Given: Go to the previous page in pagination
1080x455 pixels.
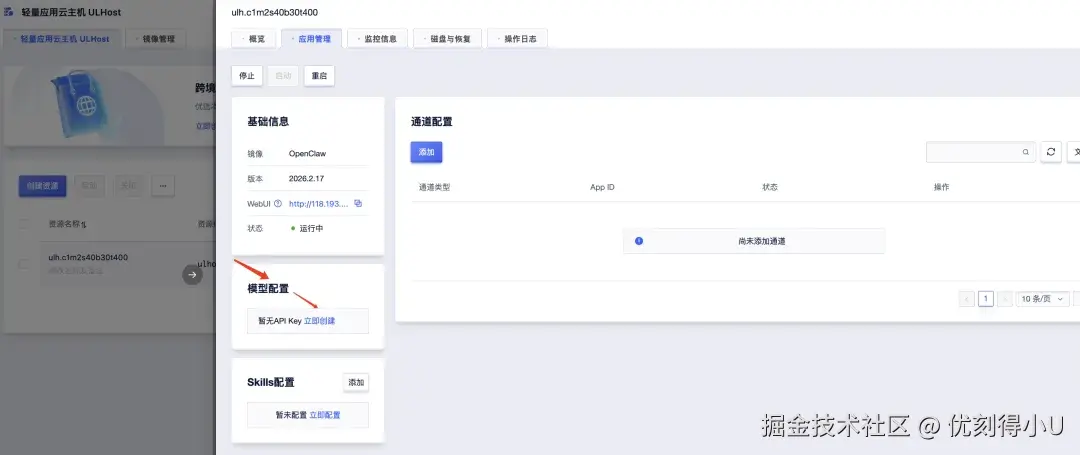Looking at the screenshot, I should (966, 299).
